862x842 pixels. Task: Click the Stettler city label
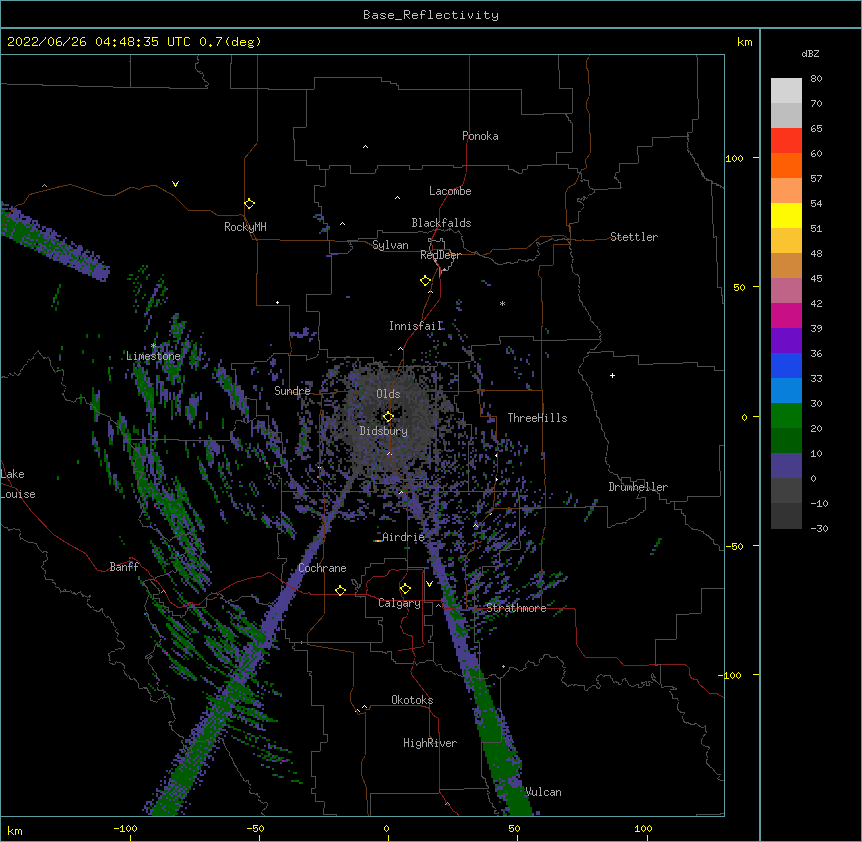(x=634, y=237)
